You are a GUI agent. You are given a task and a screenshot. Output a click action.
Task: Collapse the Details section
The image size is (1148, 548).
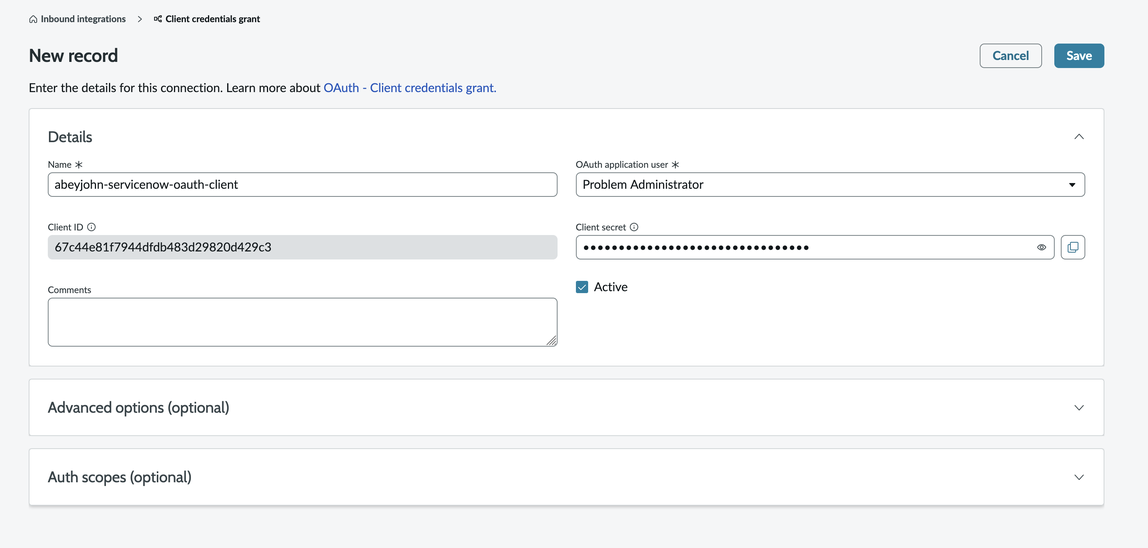(x=1078, y=137)
